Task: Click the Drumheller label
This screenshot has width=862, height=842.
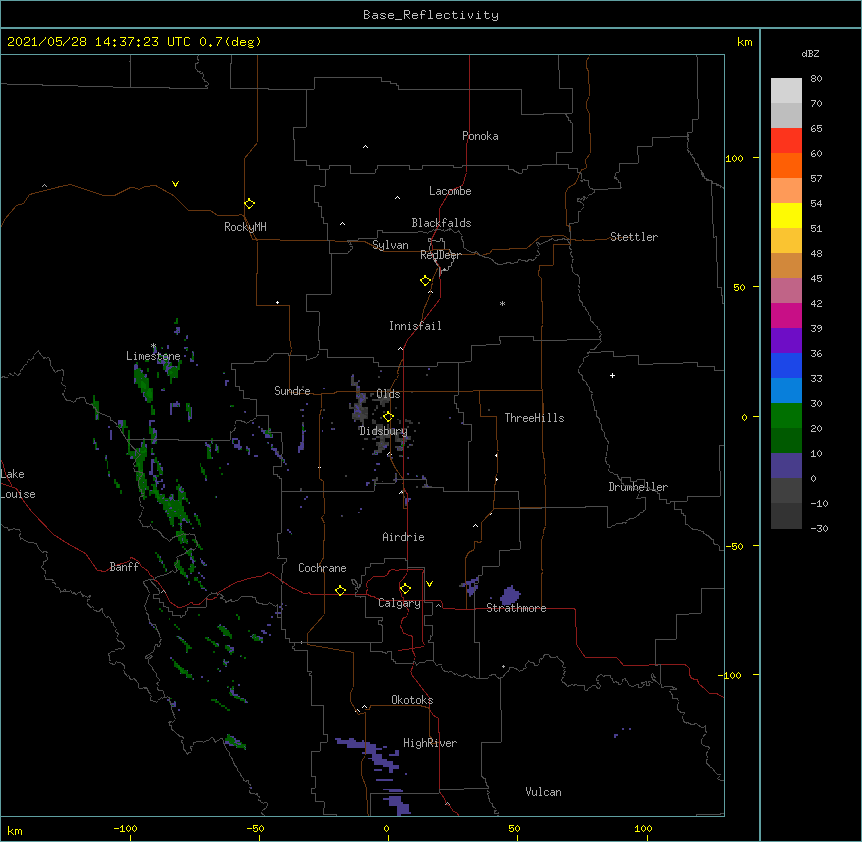Action: coord(638,487)
